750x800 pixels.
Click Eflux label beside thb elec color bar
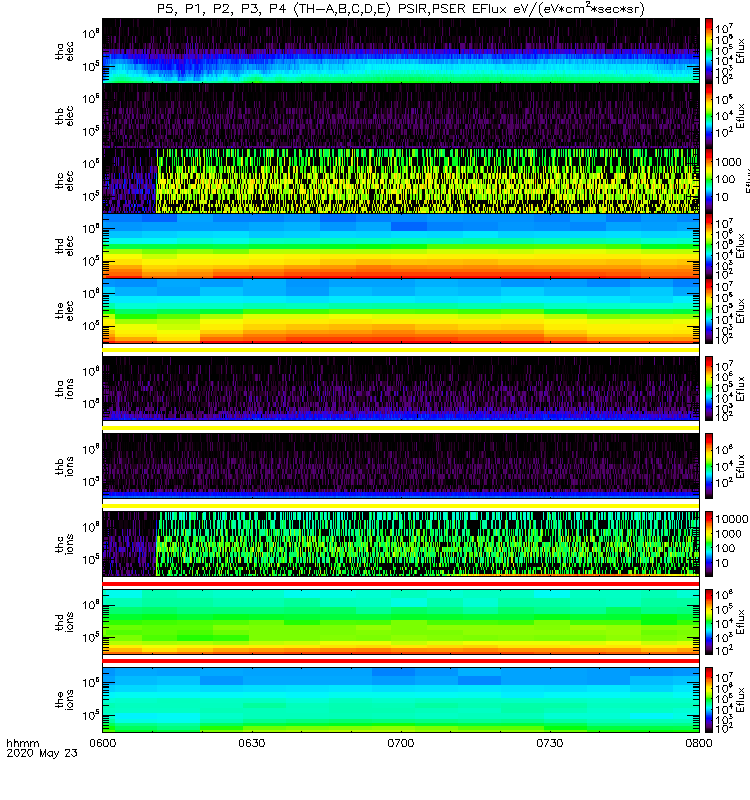click(x=741, y=116)
